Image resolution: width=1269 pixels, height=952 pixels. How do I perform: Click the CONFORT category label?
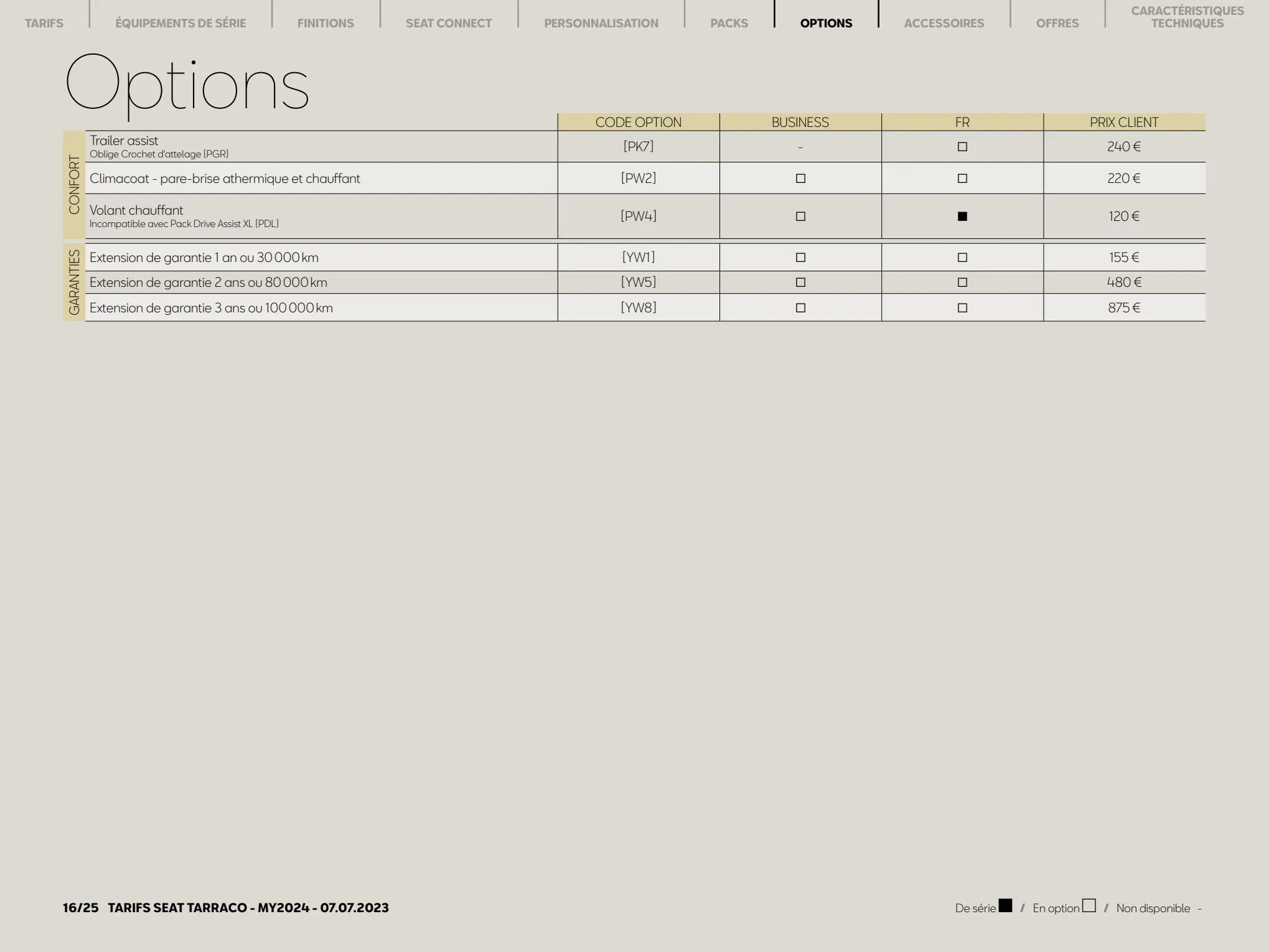pyautogui.click(x=74, y=185)
